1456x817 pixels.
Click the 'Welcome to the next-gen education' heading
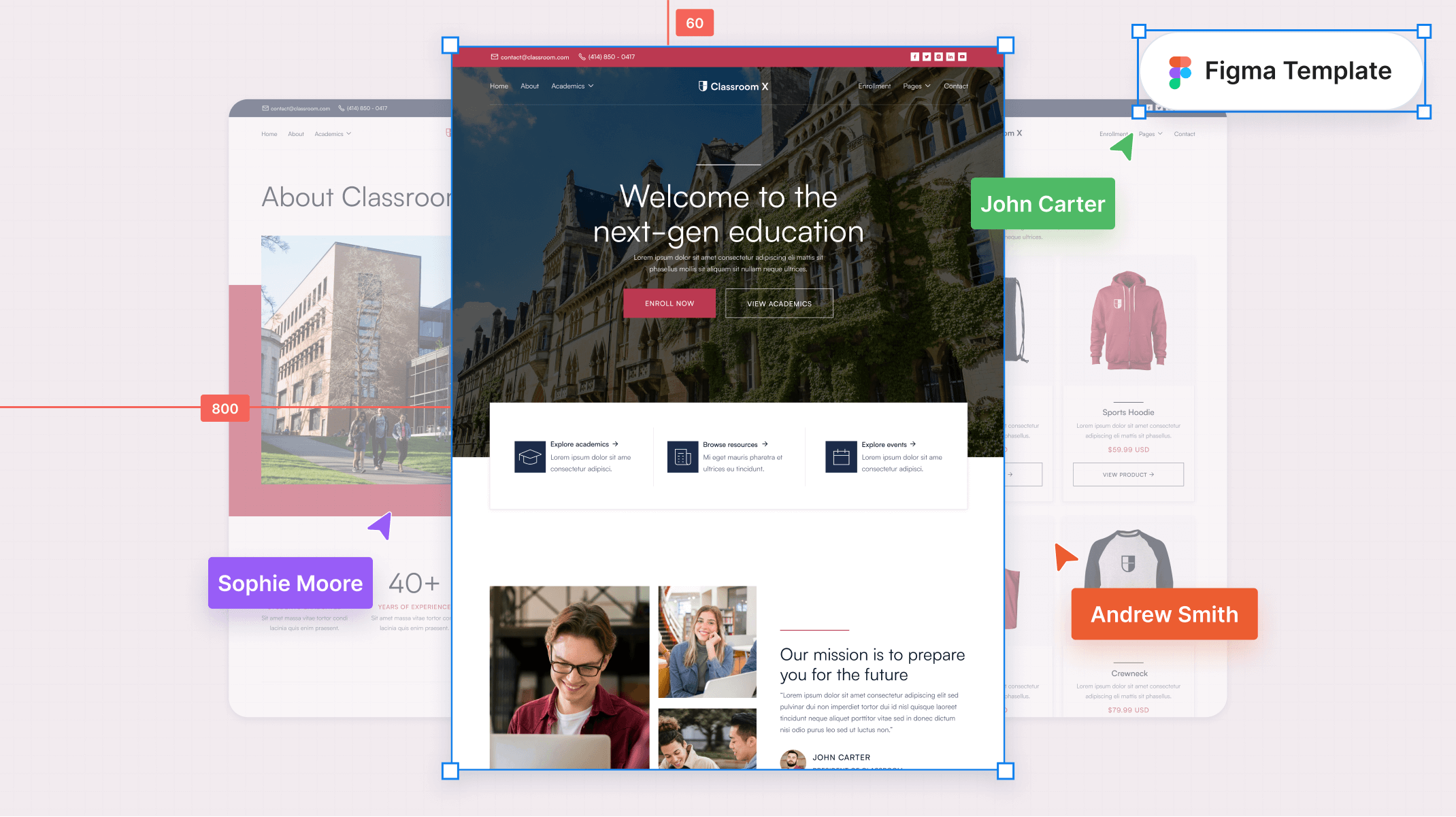tap(728, 214)
